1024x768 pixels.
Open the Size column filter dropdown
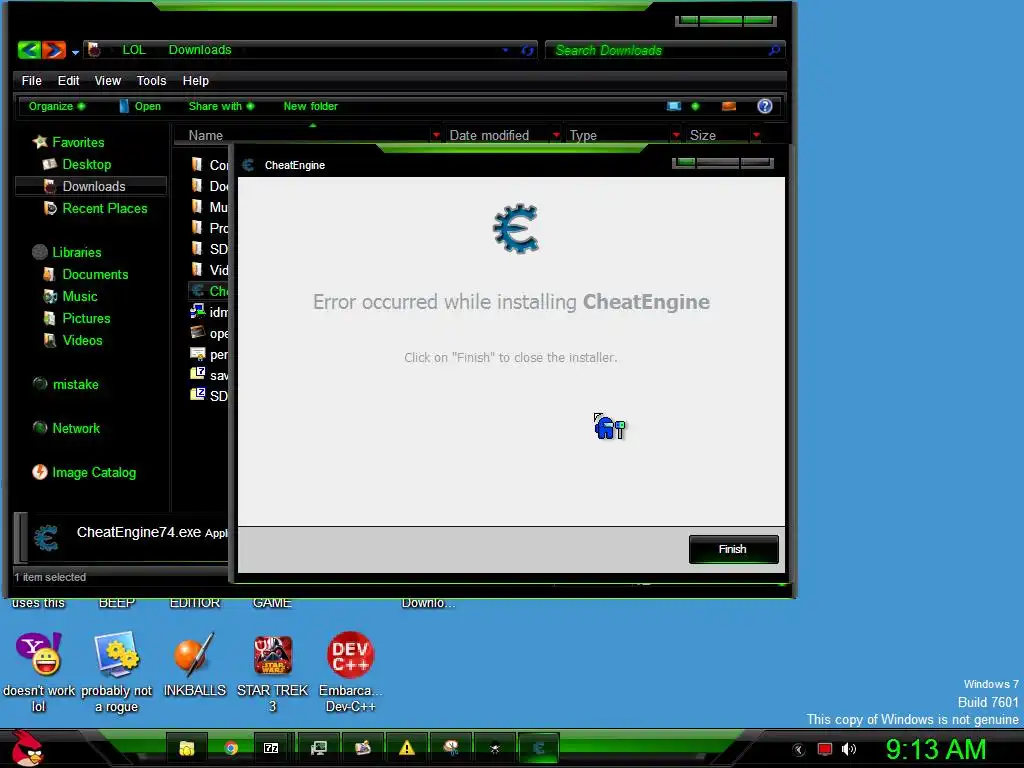pyautogui.click(x=756, y=135)
